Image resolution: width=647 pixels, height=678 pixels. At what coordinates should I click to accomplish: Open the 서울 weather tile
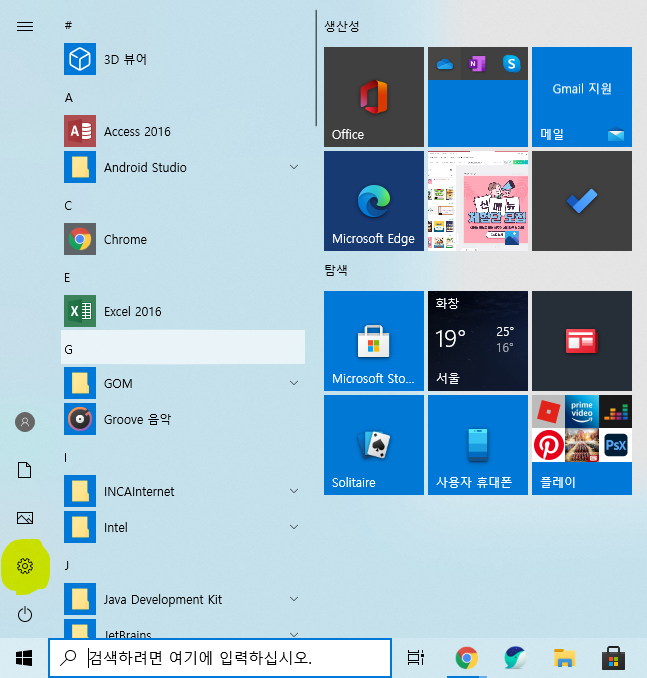pos(478,341)
